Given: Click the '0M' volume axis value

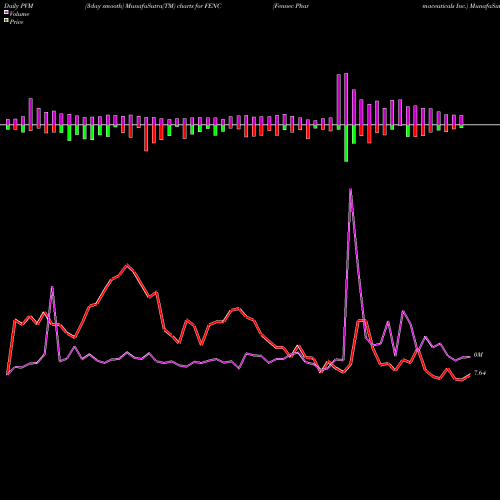Looking at the screenshot, I should point(478,355).
